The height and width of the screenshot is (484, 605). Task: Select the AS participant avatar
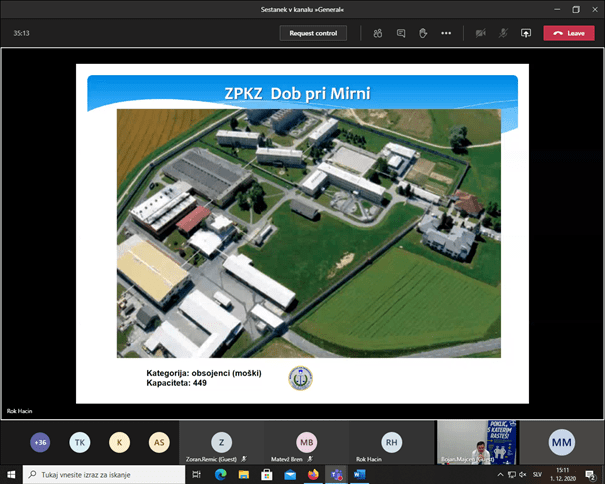159,442
